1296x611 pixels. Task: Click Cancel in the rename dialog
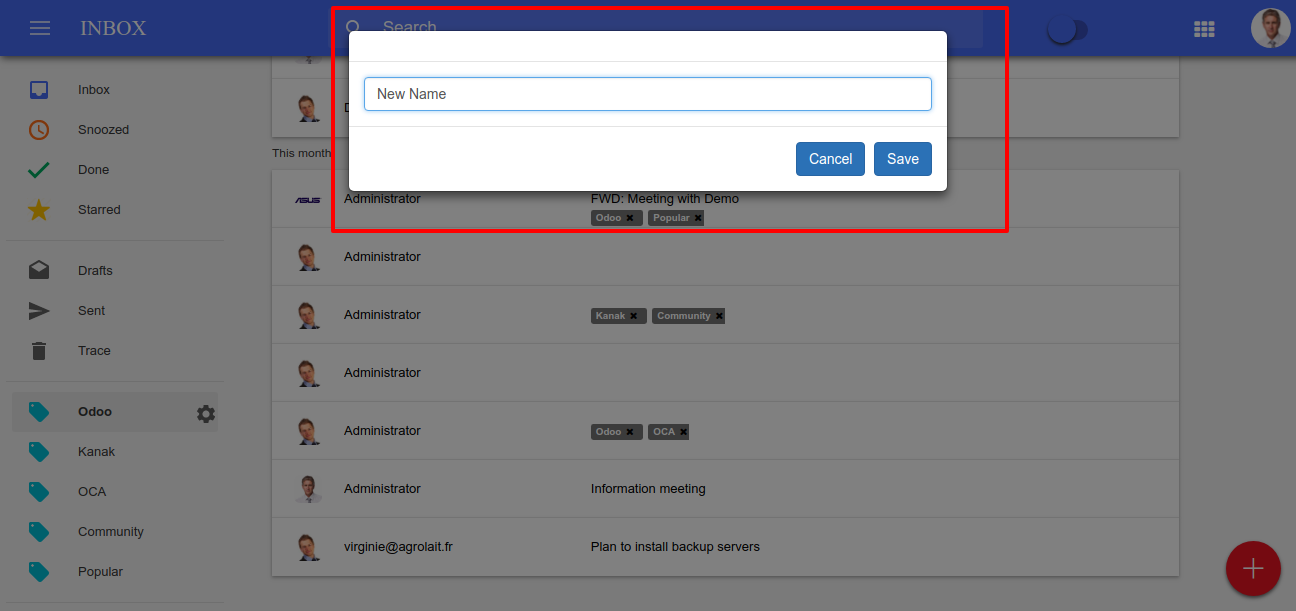[x=830, y=159]
